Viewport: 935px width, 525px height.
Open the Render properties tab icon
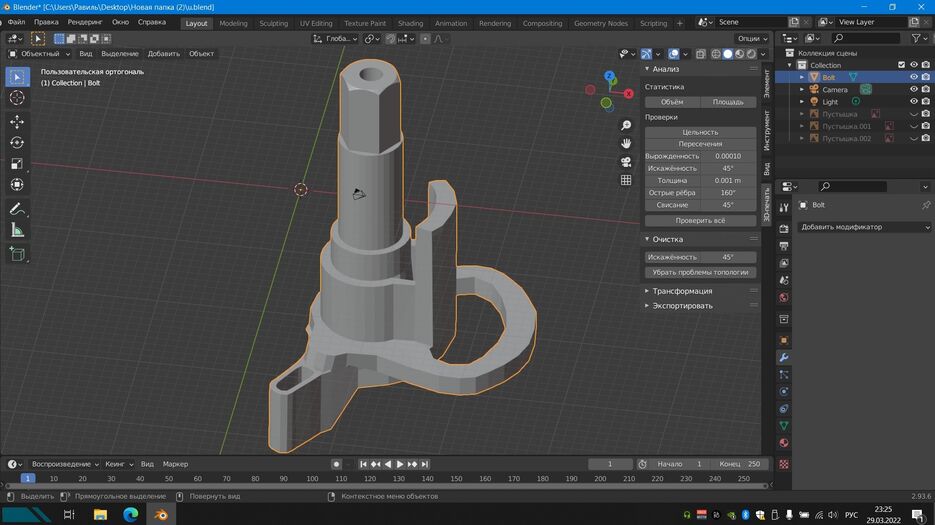784,228
